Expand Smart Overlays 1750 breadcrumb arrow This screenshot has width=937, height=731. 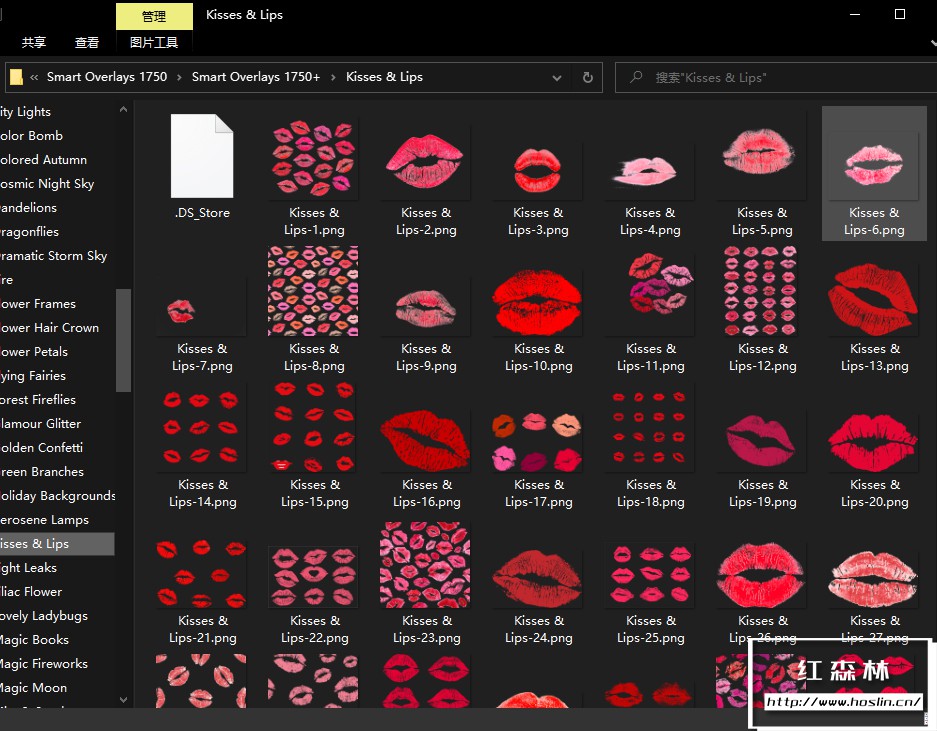tap(179, 77)
